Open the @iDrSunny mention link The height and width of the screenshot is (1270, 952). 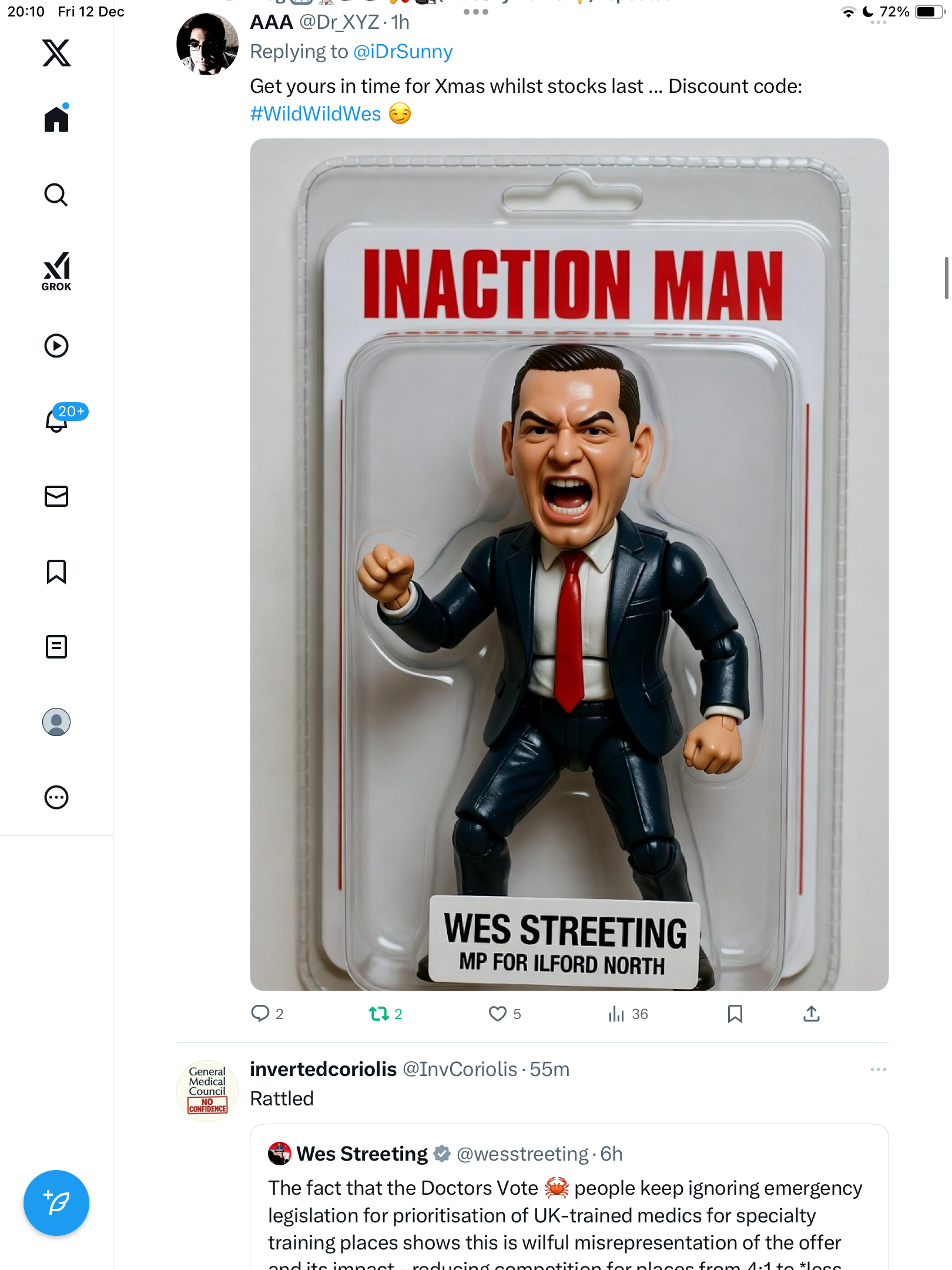pyautogui.click(x=403, y=52)
